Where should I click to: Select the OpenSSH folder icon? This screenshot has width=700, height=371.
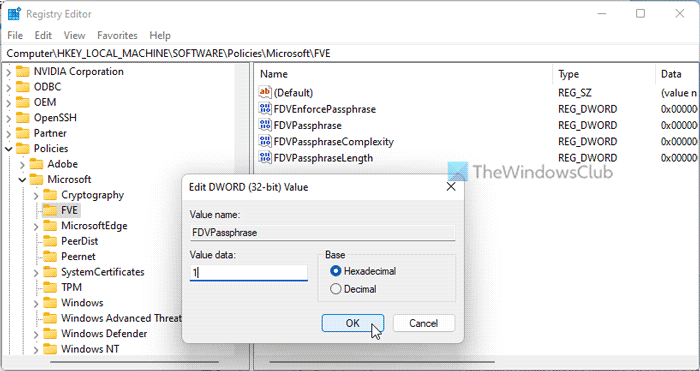click(22, 118)
